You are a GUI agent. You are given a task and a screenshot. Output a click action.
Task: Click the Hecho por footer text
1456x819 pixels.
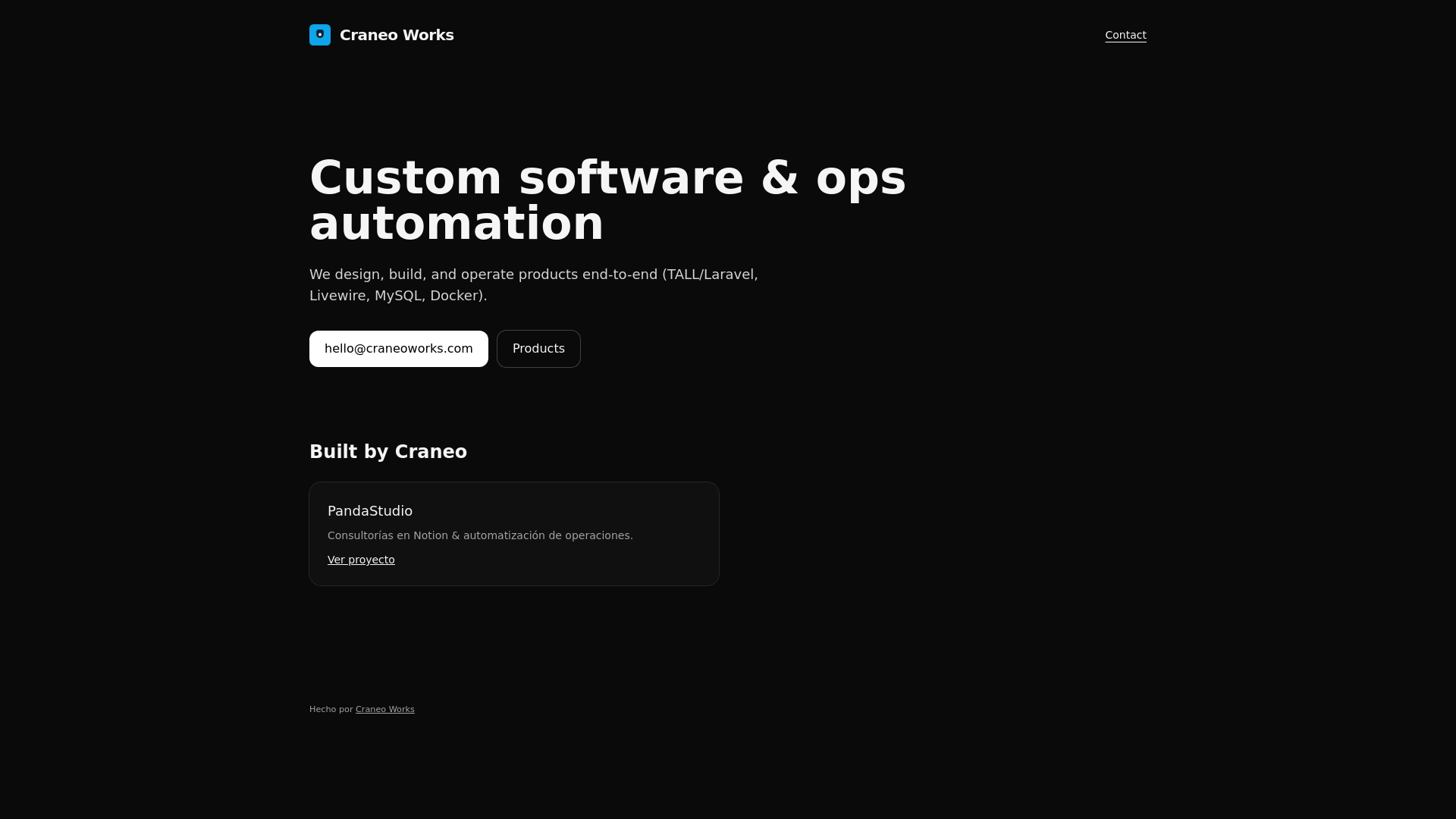point(331,709)
